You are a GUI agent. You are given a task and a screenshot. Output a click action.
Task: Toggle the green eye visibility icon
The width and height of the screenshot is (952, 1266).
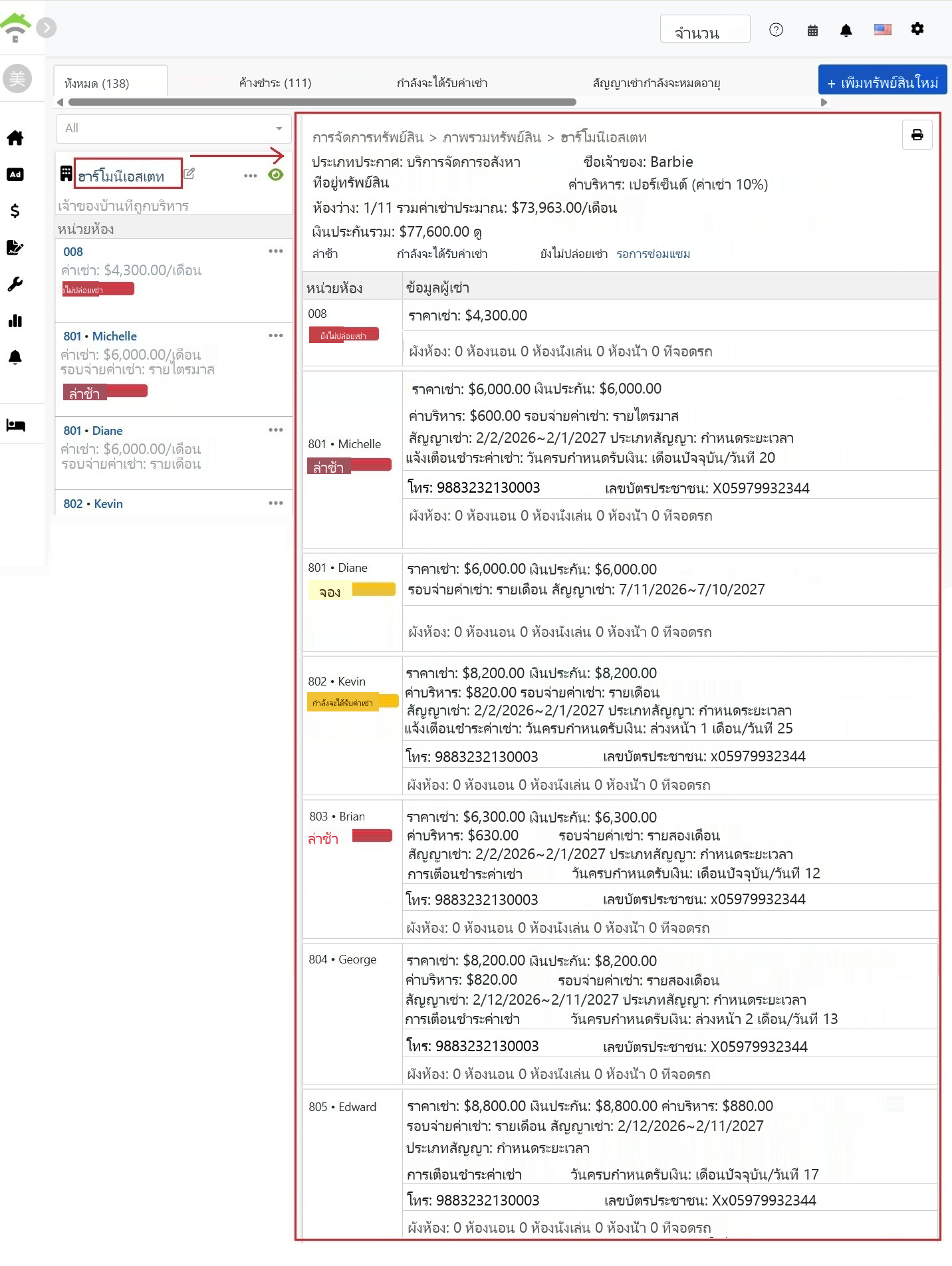click(x=276, y=174)
